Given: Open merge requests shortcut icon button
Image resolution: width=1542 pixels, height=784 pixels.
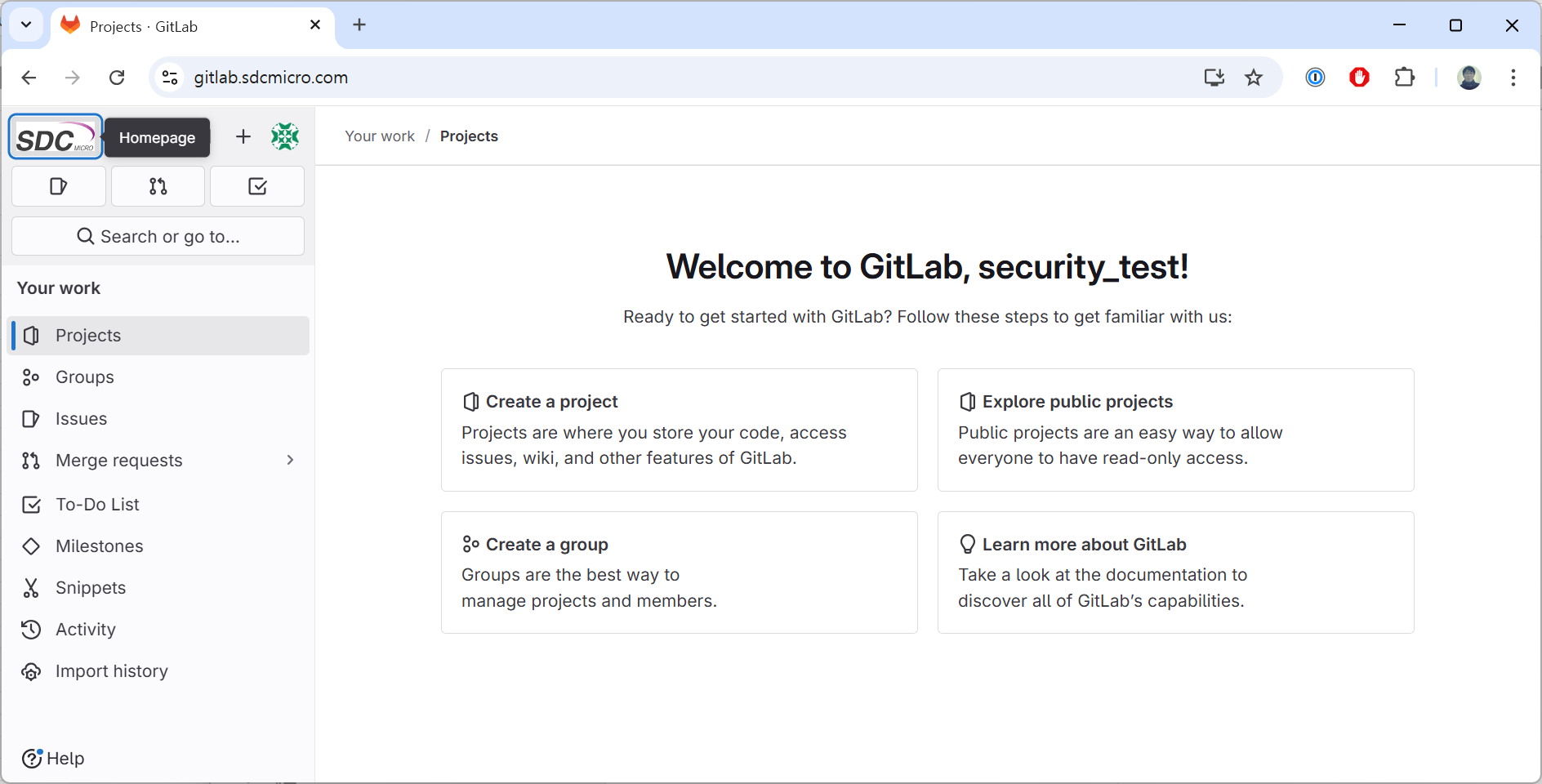Looking at the screenshot, I should point(158,186).
